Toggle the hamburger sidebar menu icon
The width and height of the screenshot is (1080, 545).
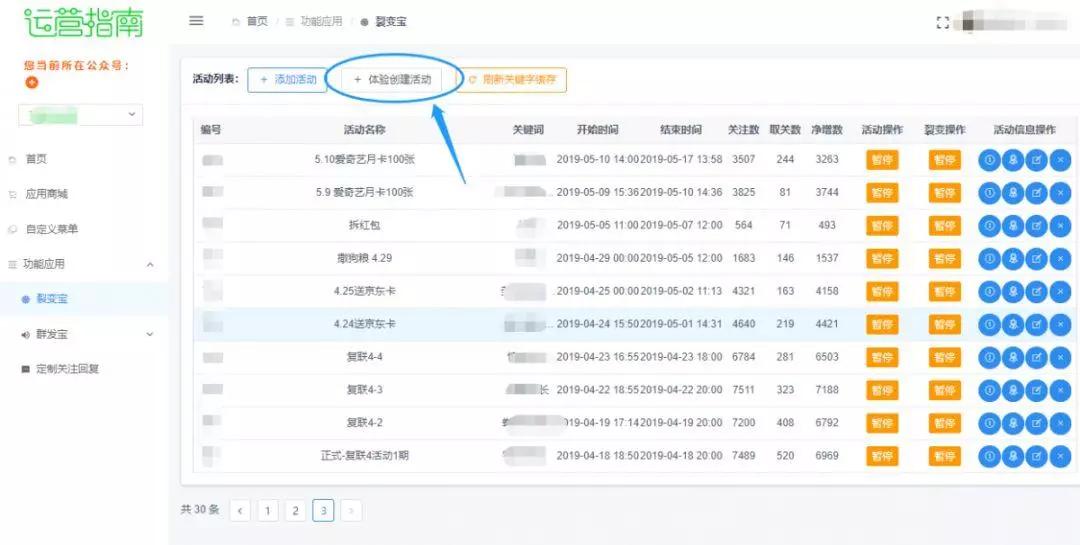tap(196, 21)
